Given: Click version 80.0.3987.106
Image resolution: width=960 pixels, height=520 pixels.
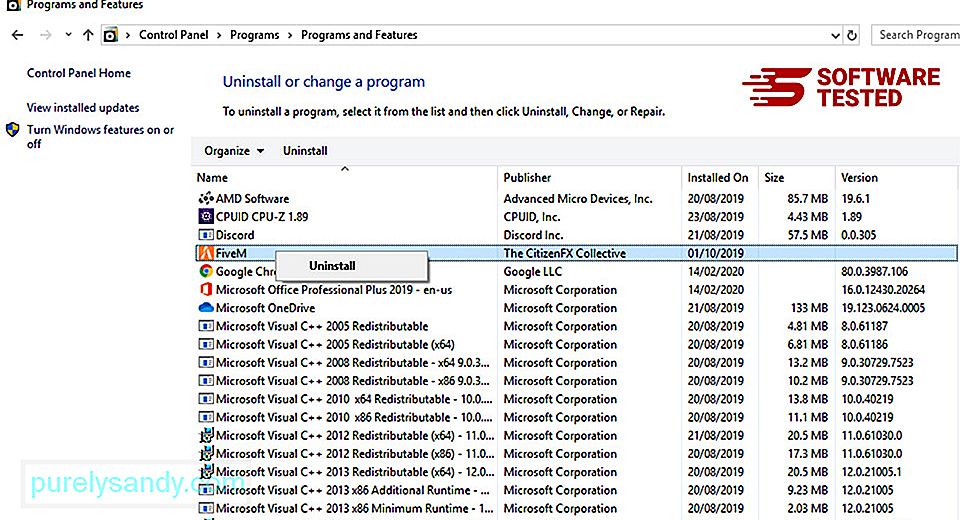Looking at the screenshot, I should click(874, 271).
